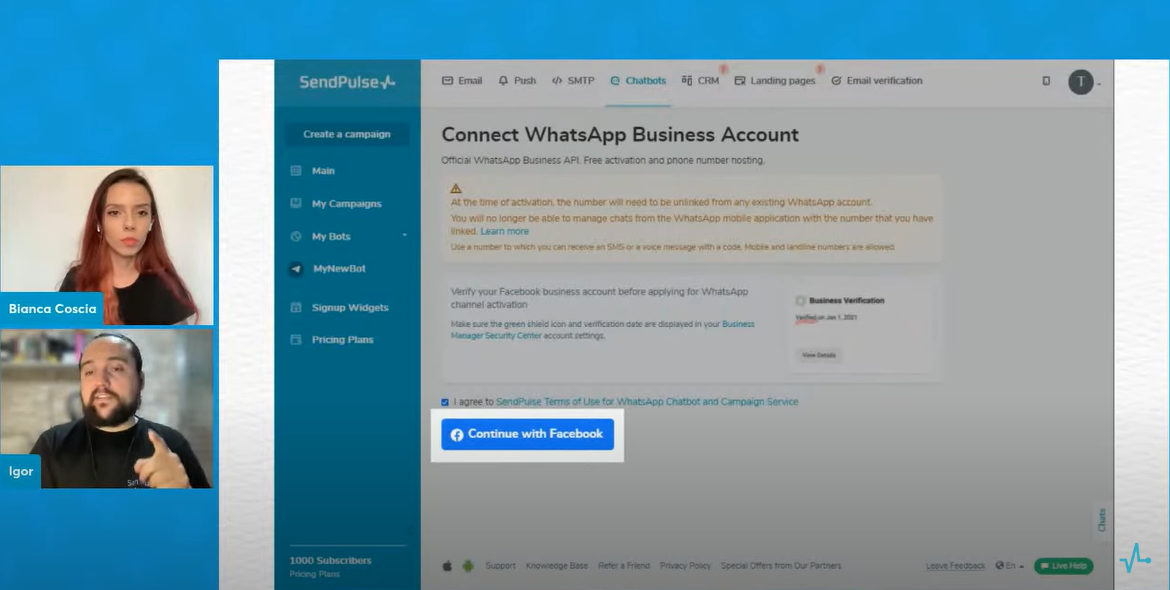Open the Landing pages tab

(x=775, y=81)
